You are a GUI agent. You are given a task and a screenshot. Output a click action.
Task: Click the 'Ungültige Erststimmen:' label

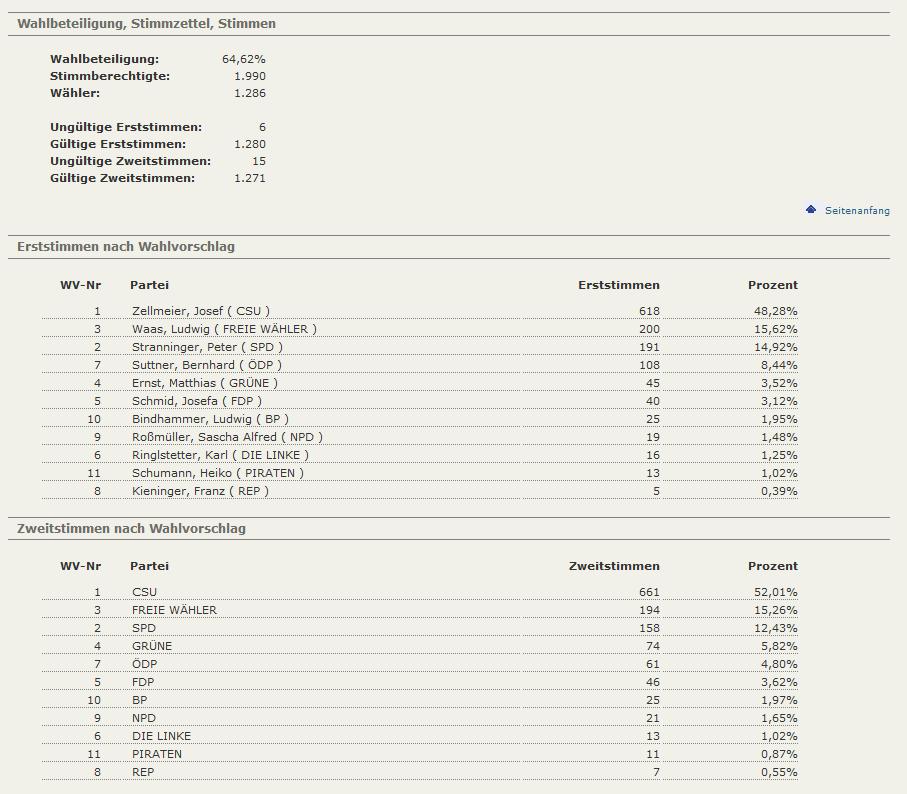(126, 127)
